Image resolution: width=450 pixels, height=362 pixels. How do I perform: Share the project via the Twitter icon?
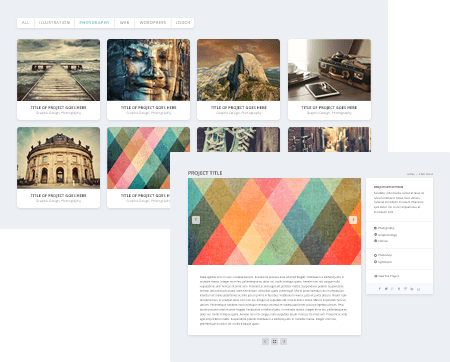click(386, 289)
